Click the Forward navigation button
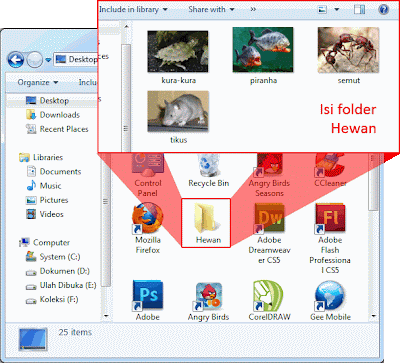Screen dimensions: 400x363 click(34, 60)
